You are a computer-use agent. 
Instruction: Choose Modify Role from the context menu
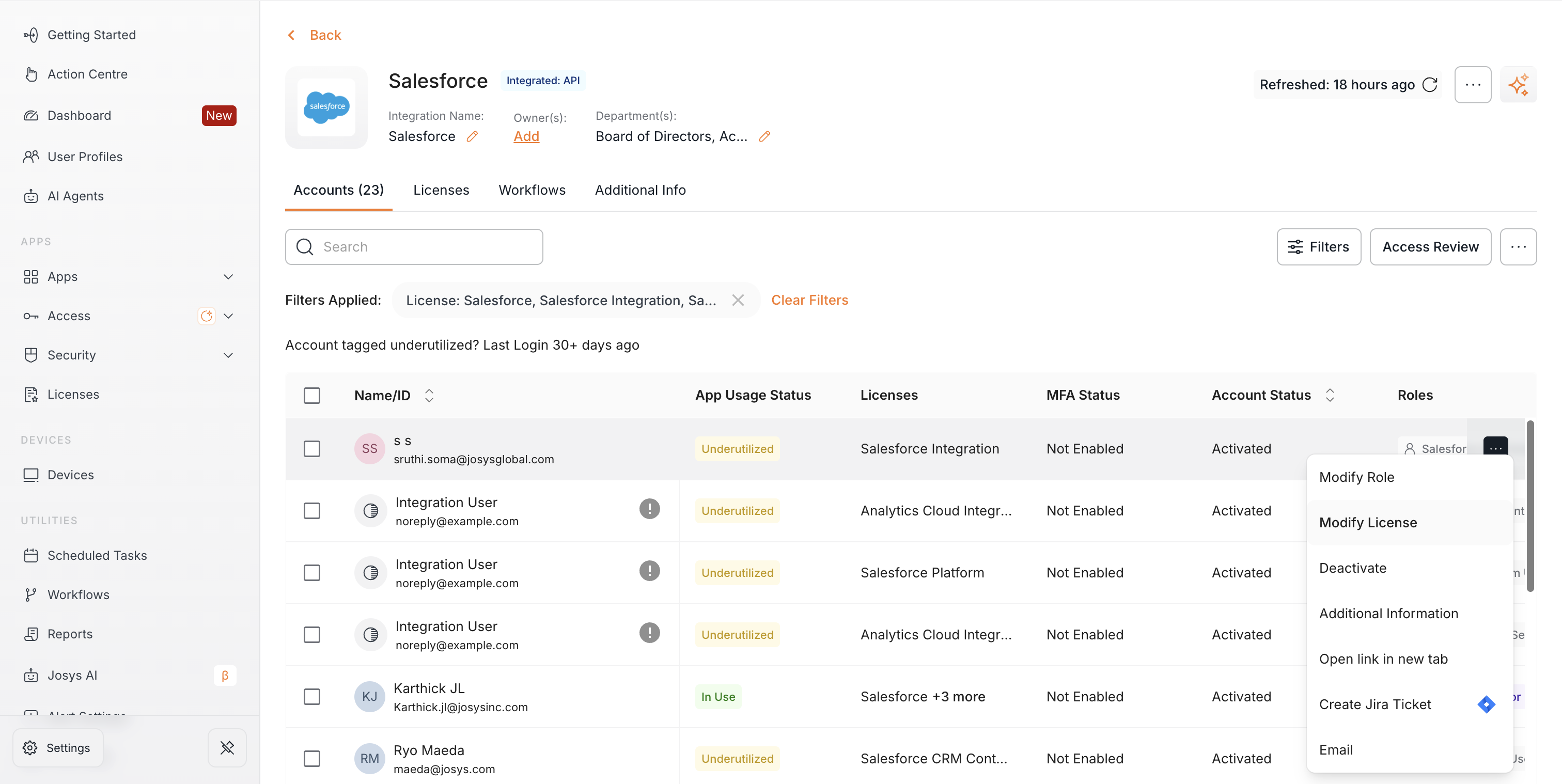point(1410,477)
